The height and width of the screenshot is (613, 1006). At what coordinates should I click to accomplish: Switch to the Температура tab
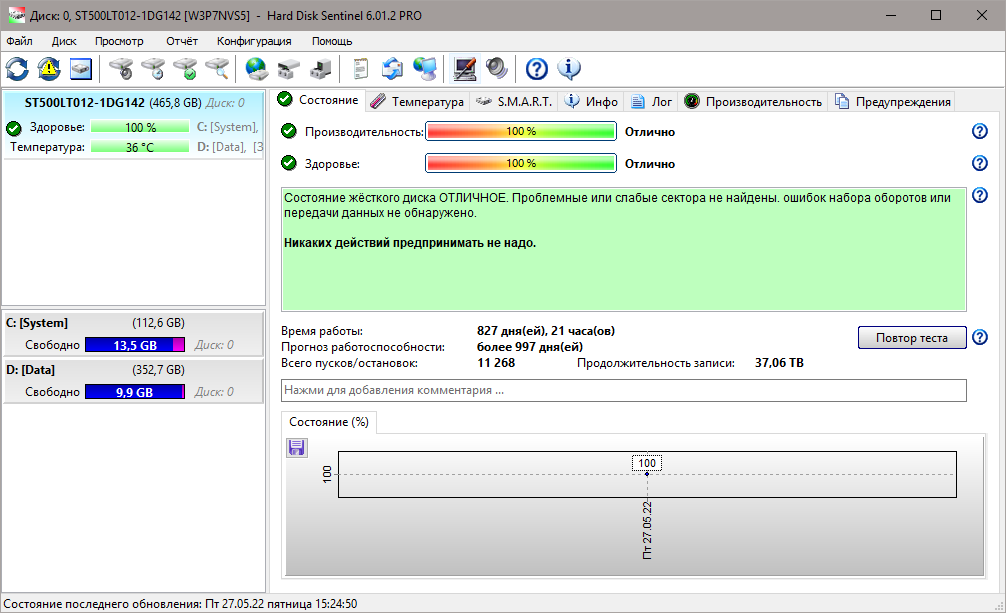coord(418,101)
